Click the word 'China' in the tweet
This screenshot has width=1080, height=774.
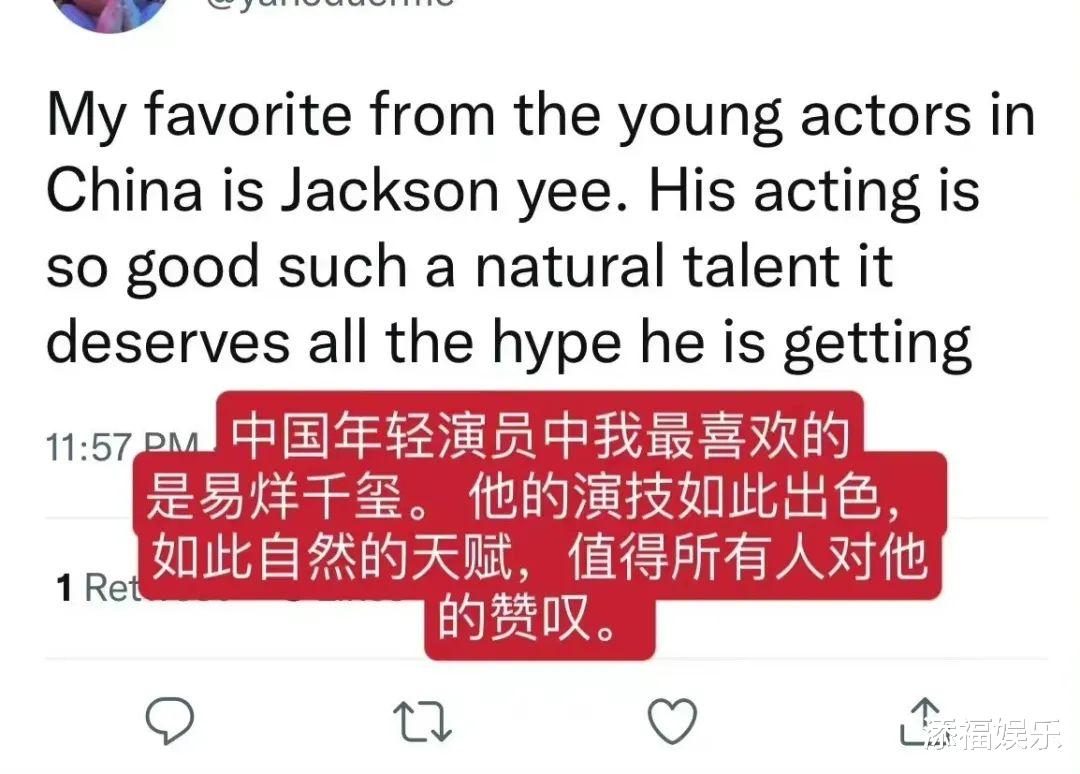(x=124, y=191)
